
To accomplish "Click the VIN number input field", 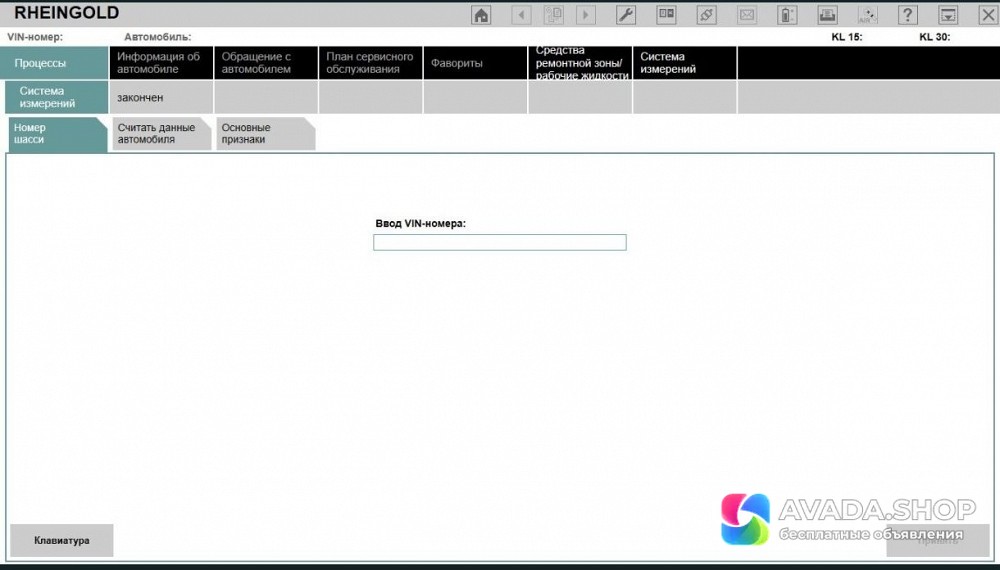I will point(499,242).
